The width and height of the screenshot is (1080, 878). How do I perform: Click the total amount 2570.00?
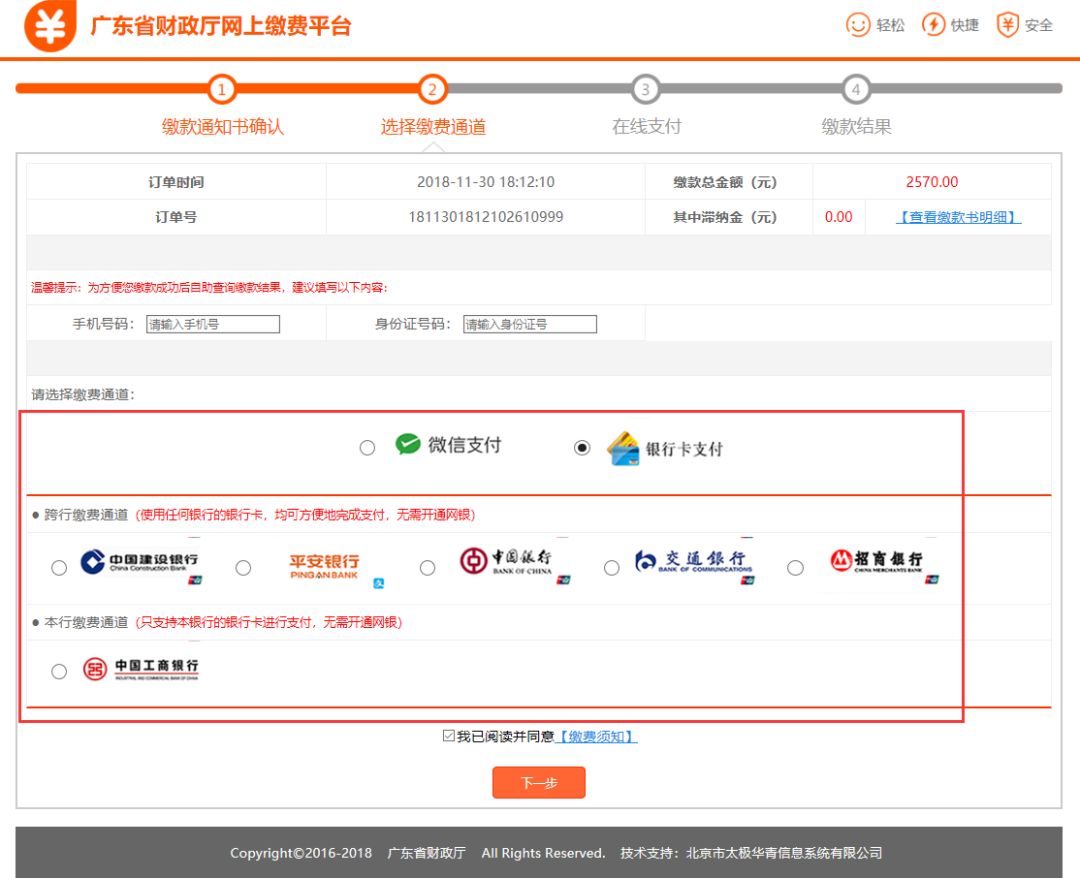pyautogui.click(x=932, y=182)
